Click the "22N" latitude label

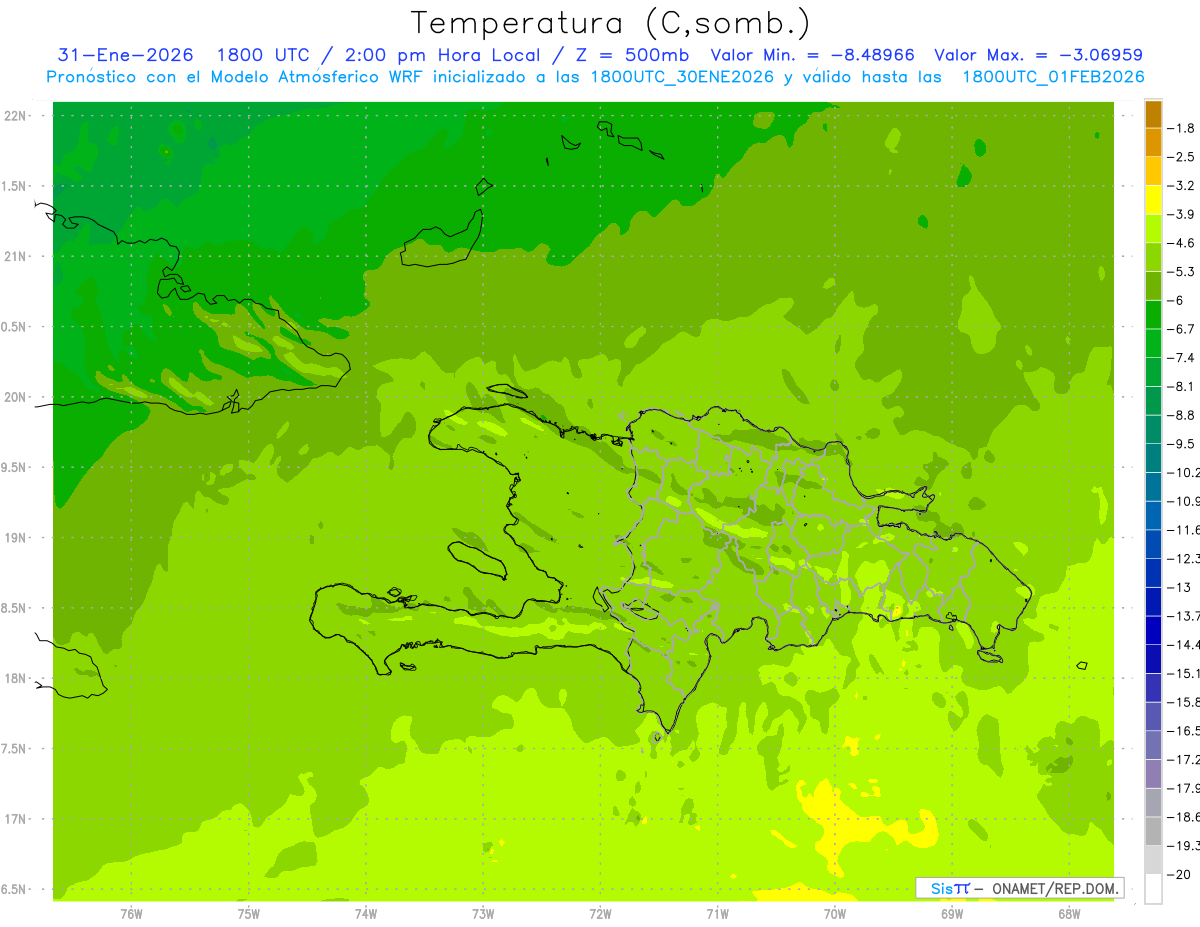16,116
